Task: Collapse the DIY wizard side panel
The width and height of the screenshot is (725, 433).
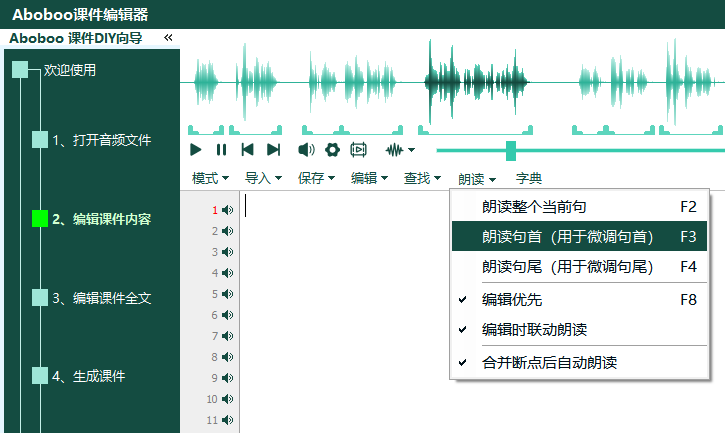Action: pos(168,38)
